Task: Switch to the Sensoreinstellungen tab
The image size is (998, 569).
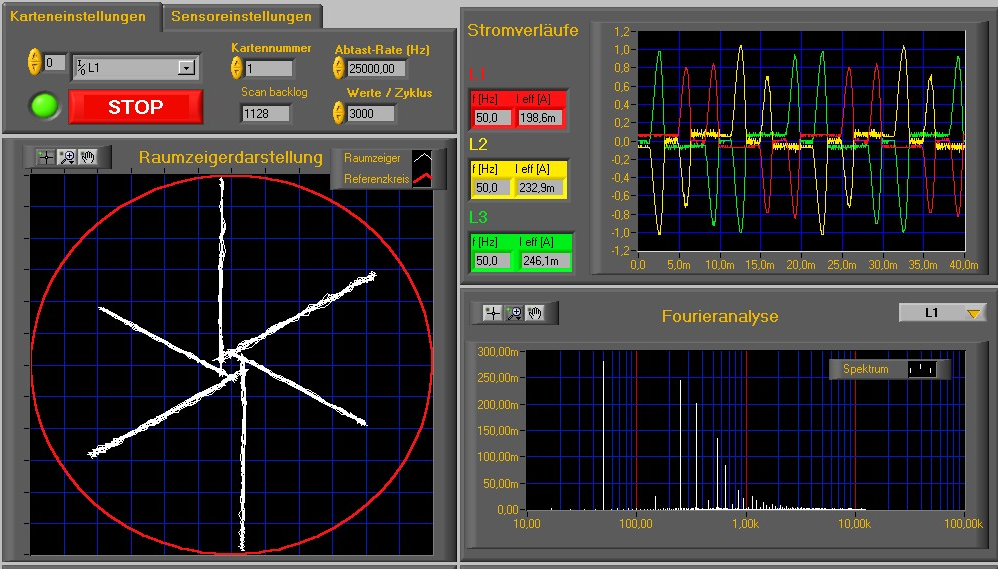Action: tap(241, 16)
